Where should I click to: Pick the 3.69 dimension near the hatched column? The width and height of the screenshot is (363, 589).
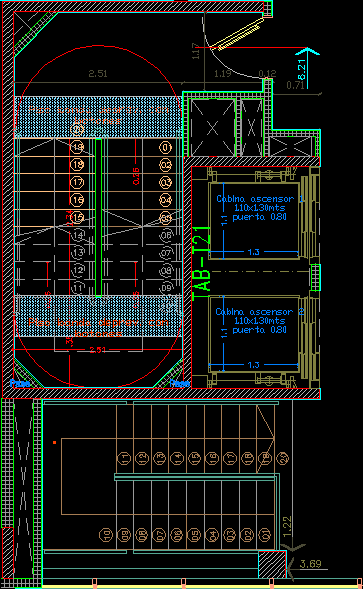[310, 564]
